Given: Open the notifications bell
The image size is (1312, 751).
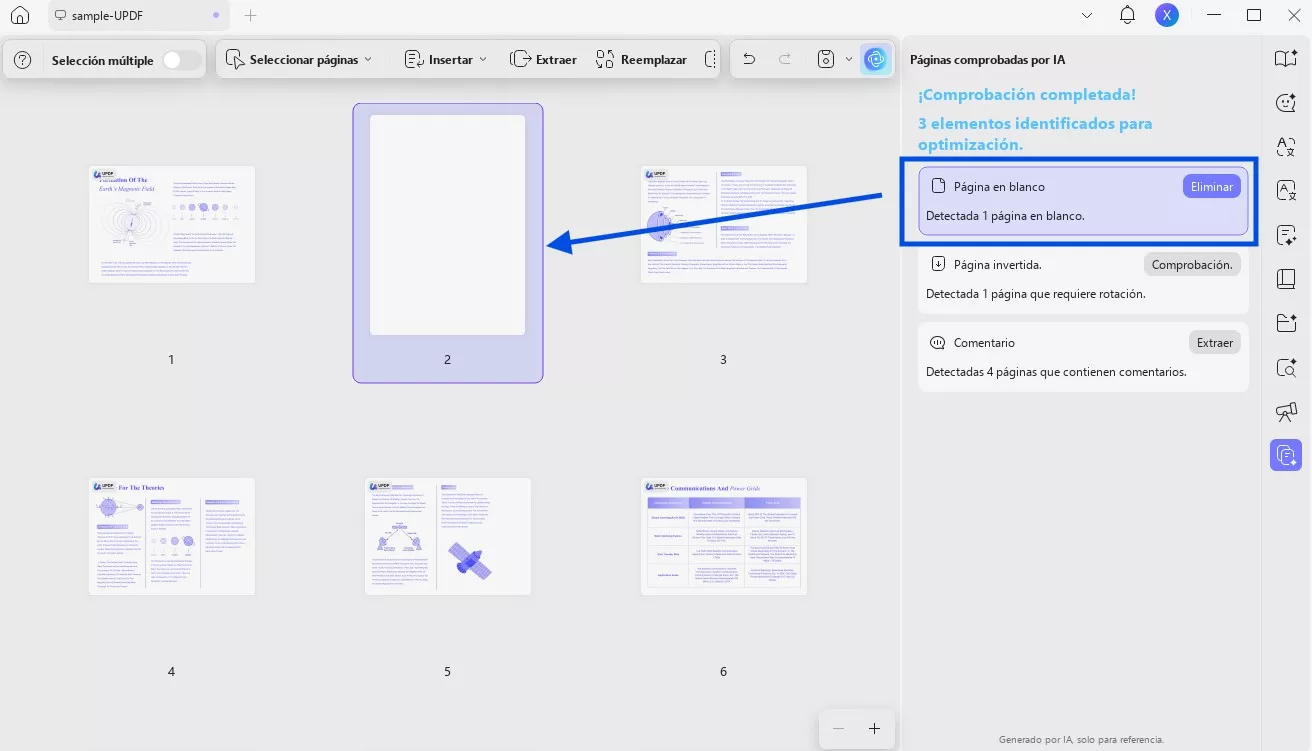Looking at the screenshot, I should [x=1128, y=15].
